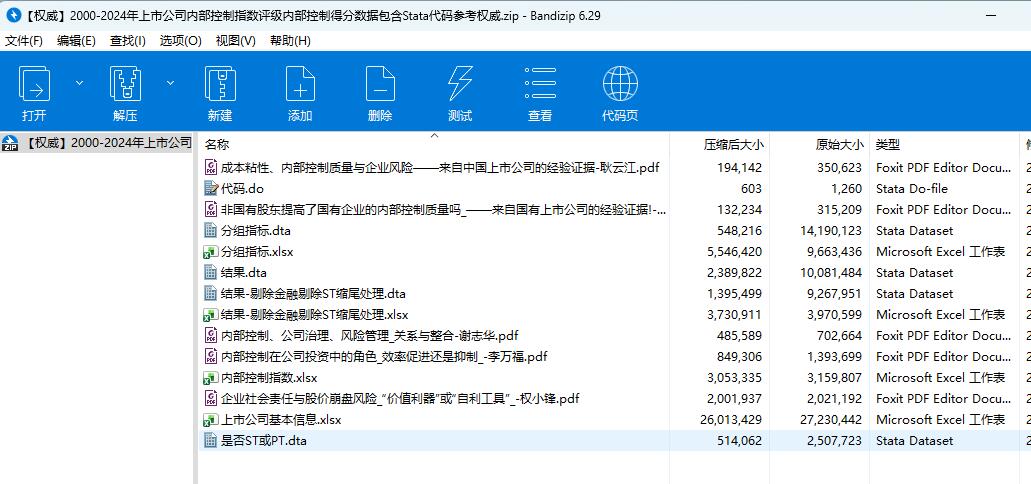Click the Open (打开) toolbar icon

coord(34,84)
